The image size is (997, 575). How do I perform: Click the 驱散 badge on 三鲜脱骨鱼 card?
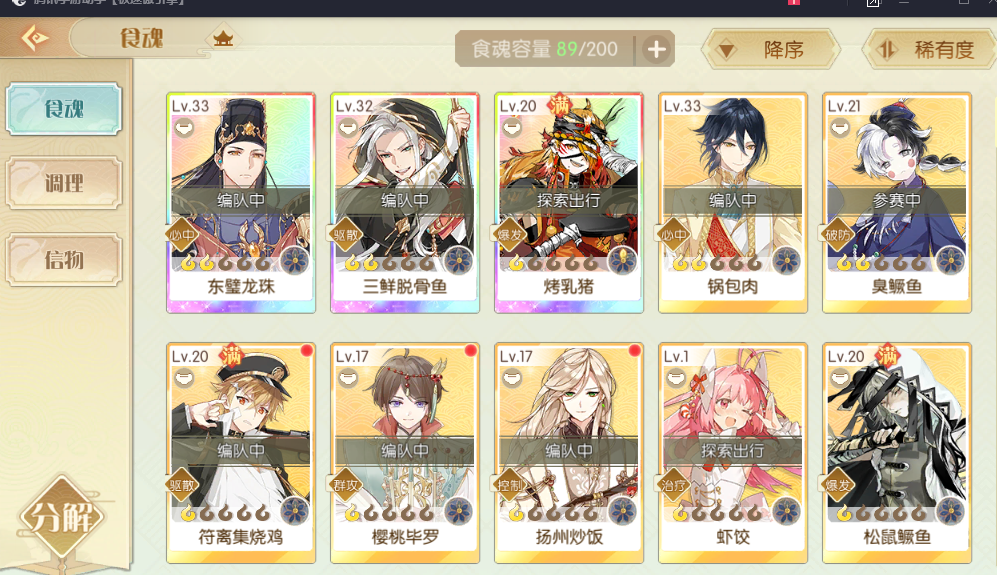[347, 235]
